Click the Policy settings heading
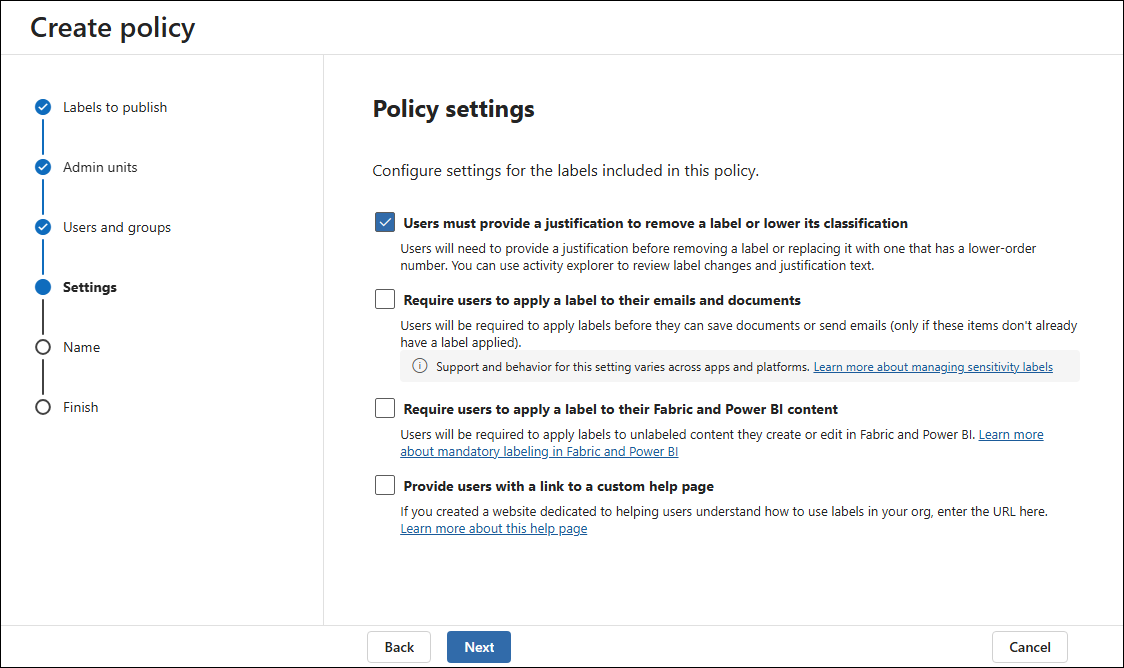This screenshot has height=668, width=1124. click(x=454, y=109)
